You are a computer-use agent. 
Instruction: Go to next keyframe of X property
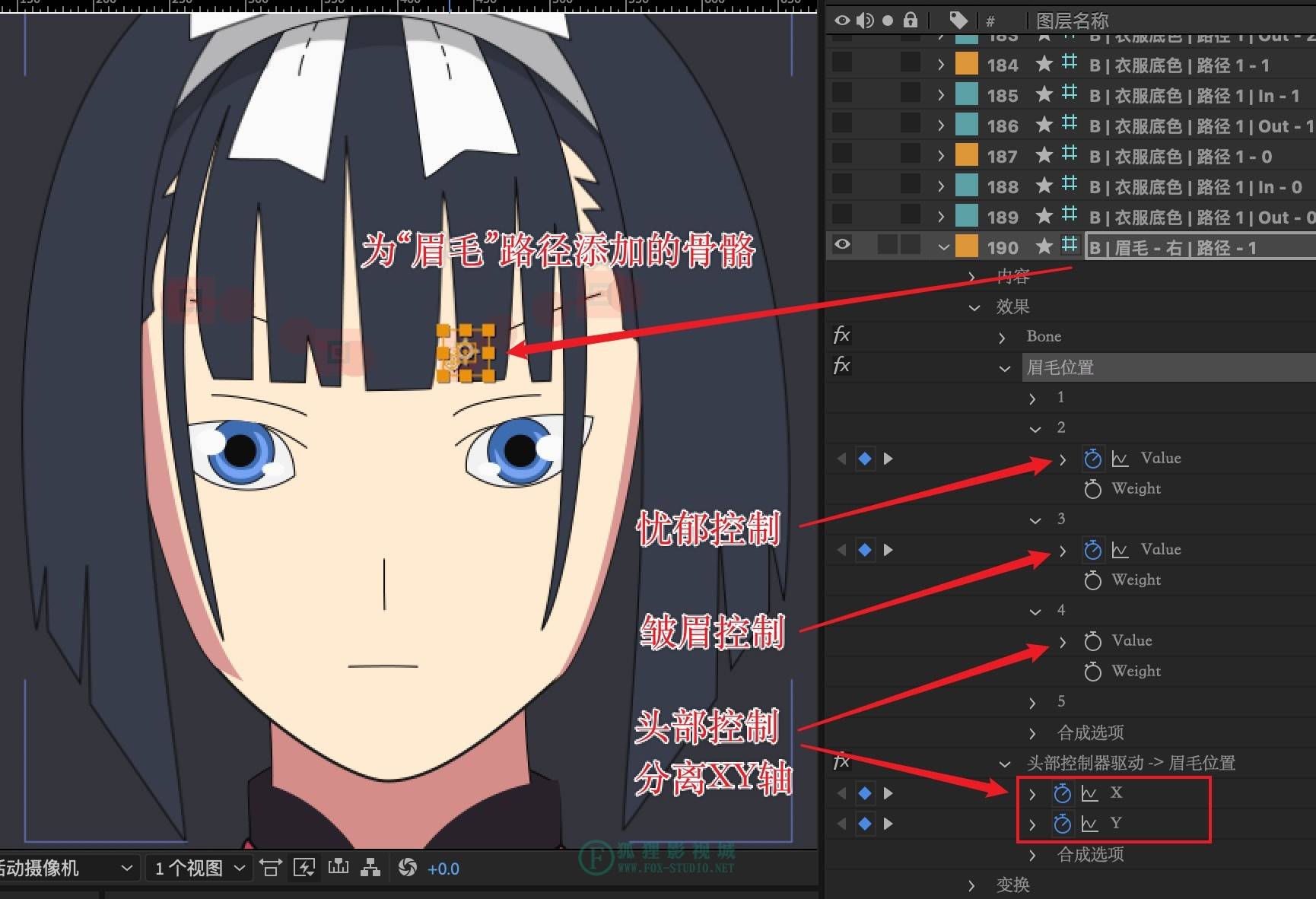(x=888, y=793)
